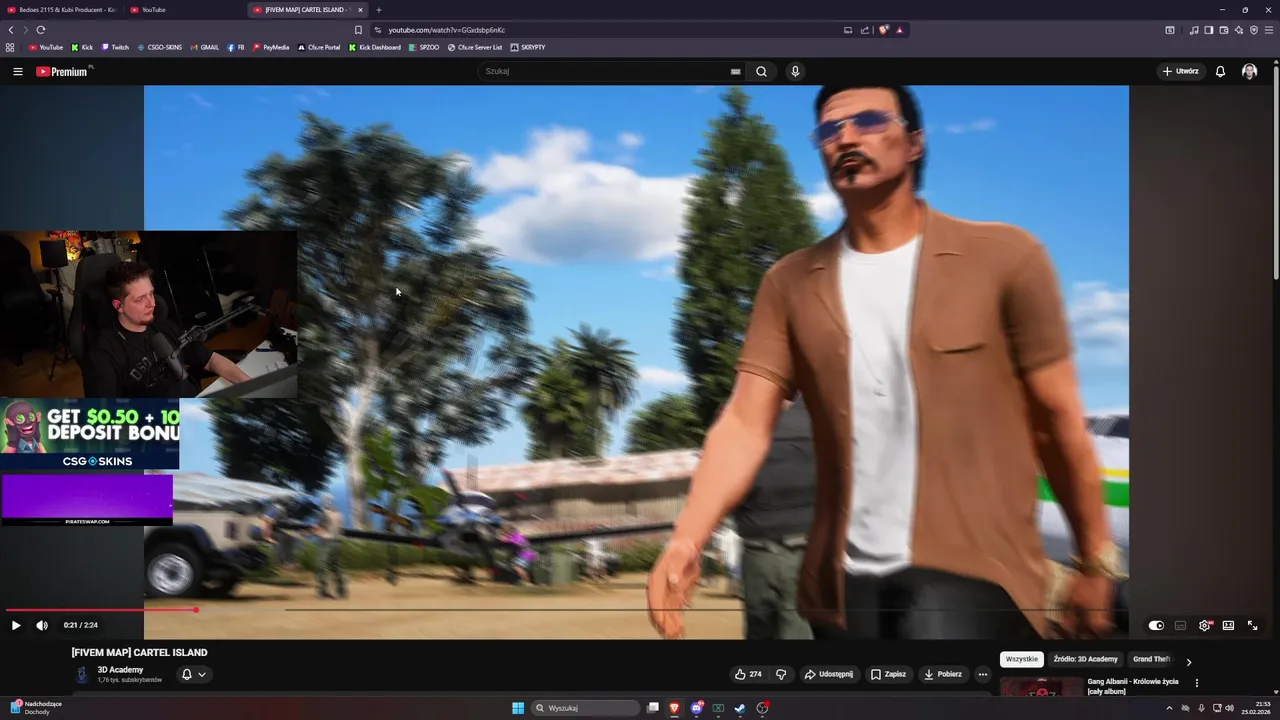The height and width of the screenshot is (720, 1280).
Task: Switch to the second YouTube browser tab
Action: click(183, 10)
